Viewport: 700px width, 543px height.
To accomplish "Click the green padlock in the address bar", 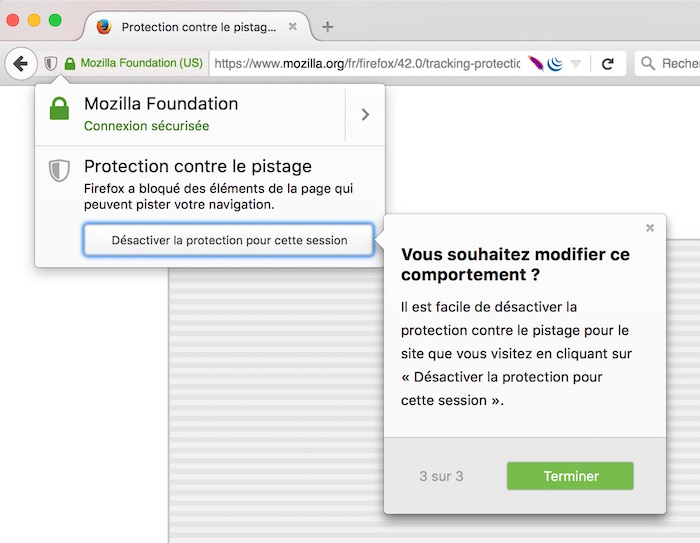I will coord(70,64).
